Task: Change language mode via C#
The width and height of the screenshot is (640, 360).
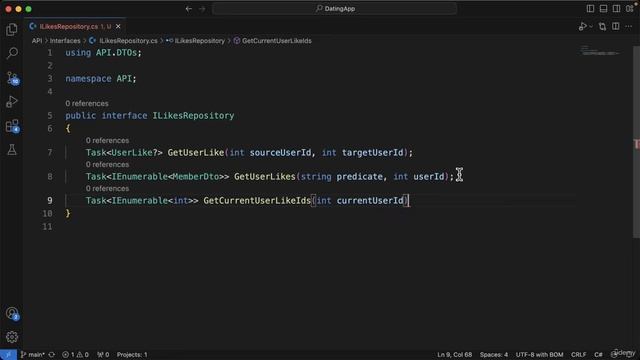Action: (x=598, y=355)
